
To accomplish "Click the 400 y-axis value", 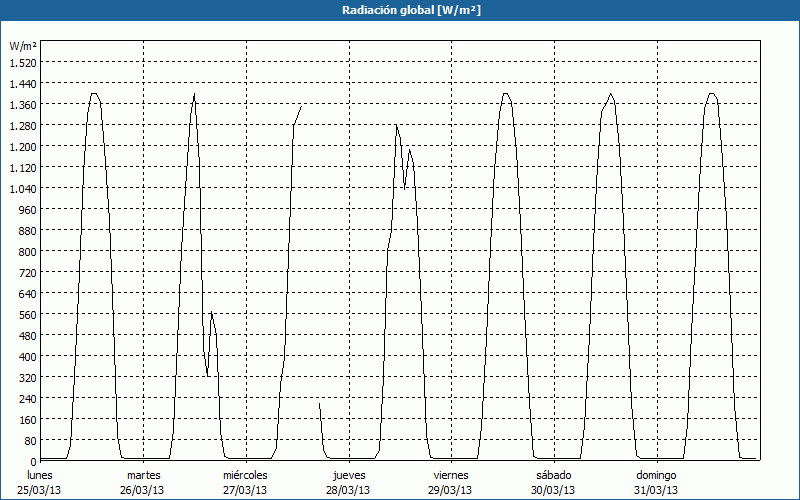I will [29, 357].
